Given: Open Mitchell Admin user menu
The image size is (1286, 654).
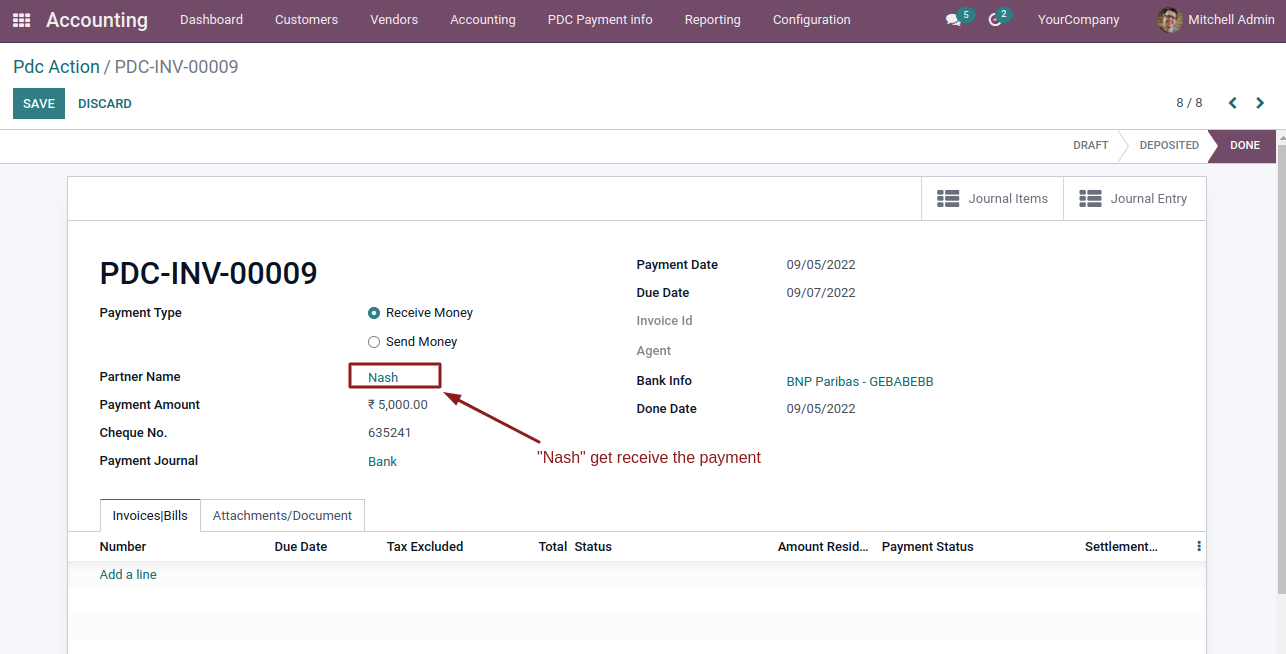Looking at the screenshot, I should pos(1216,20).
